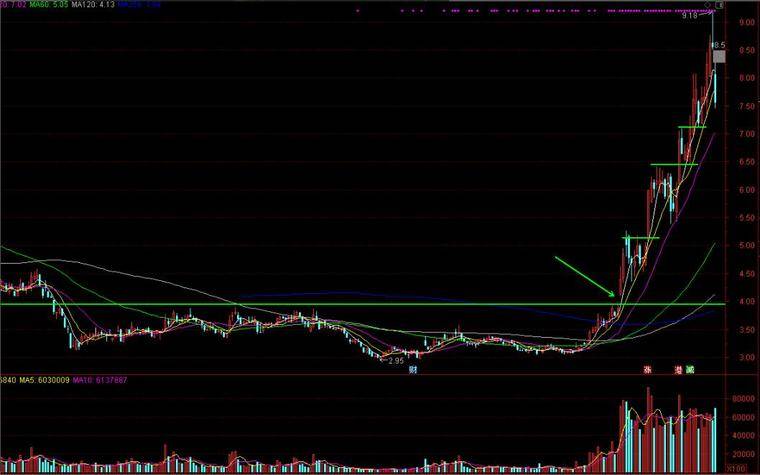The width and height of the screenshot is (760, 475).
Task: Click the MA120: 4.13 indicator label
Action: pyautogui.click(x=93, y=5)
